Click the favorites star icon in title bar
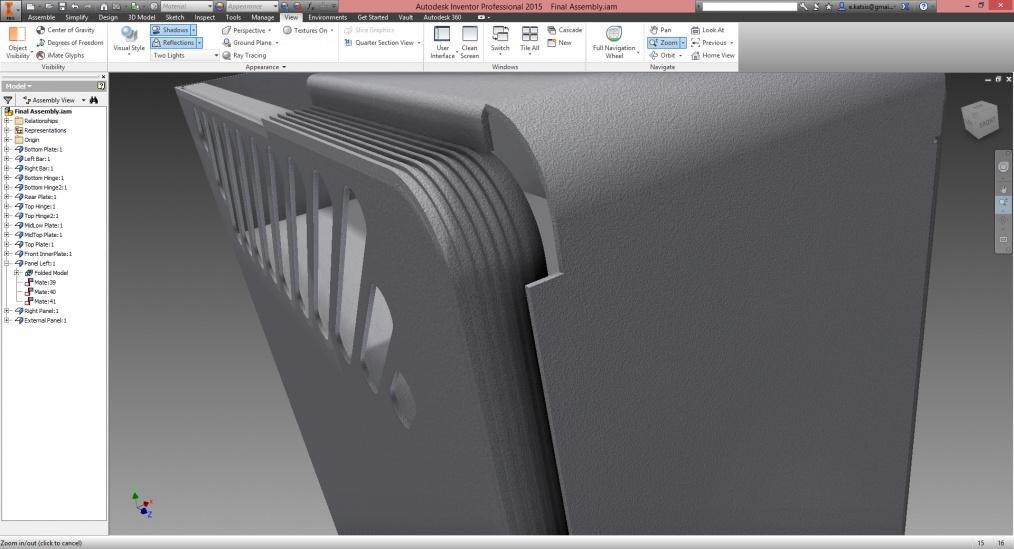1014x549 pixels. coord(828,6)
